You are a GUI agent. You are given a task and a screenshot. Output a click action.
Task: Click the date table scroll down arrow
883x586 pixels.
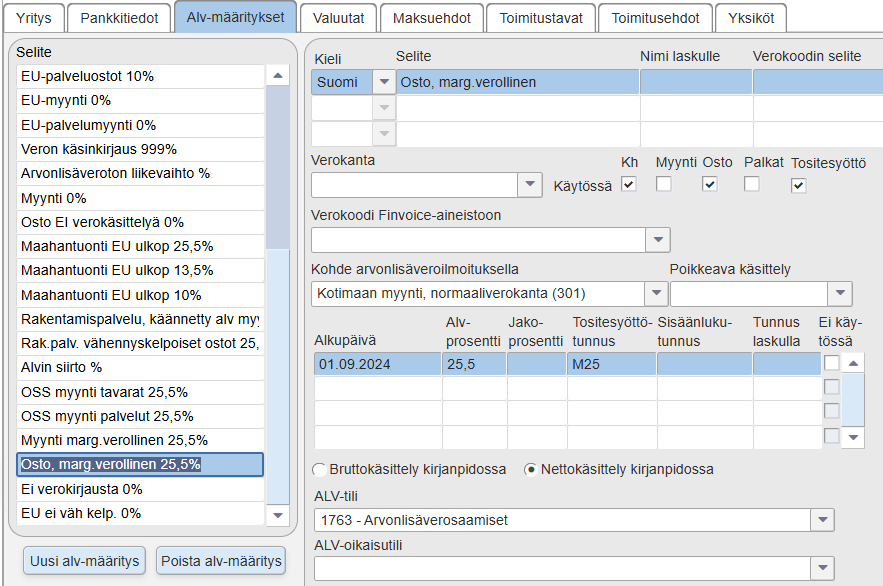[x=853, y=437]
